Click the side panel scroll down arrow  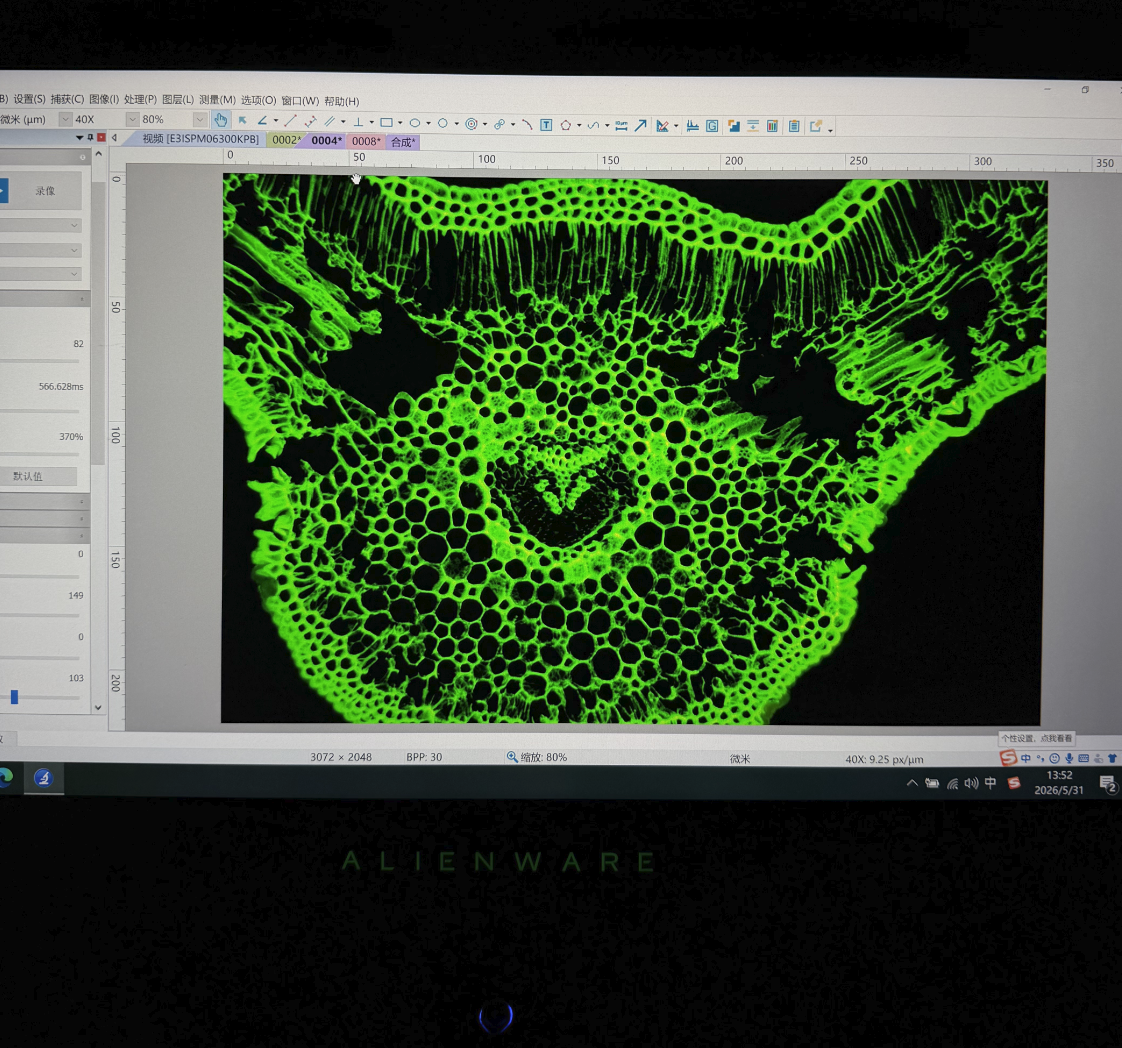coord(98,707)
